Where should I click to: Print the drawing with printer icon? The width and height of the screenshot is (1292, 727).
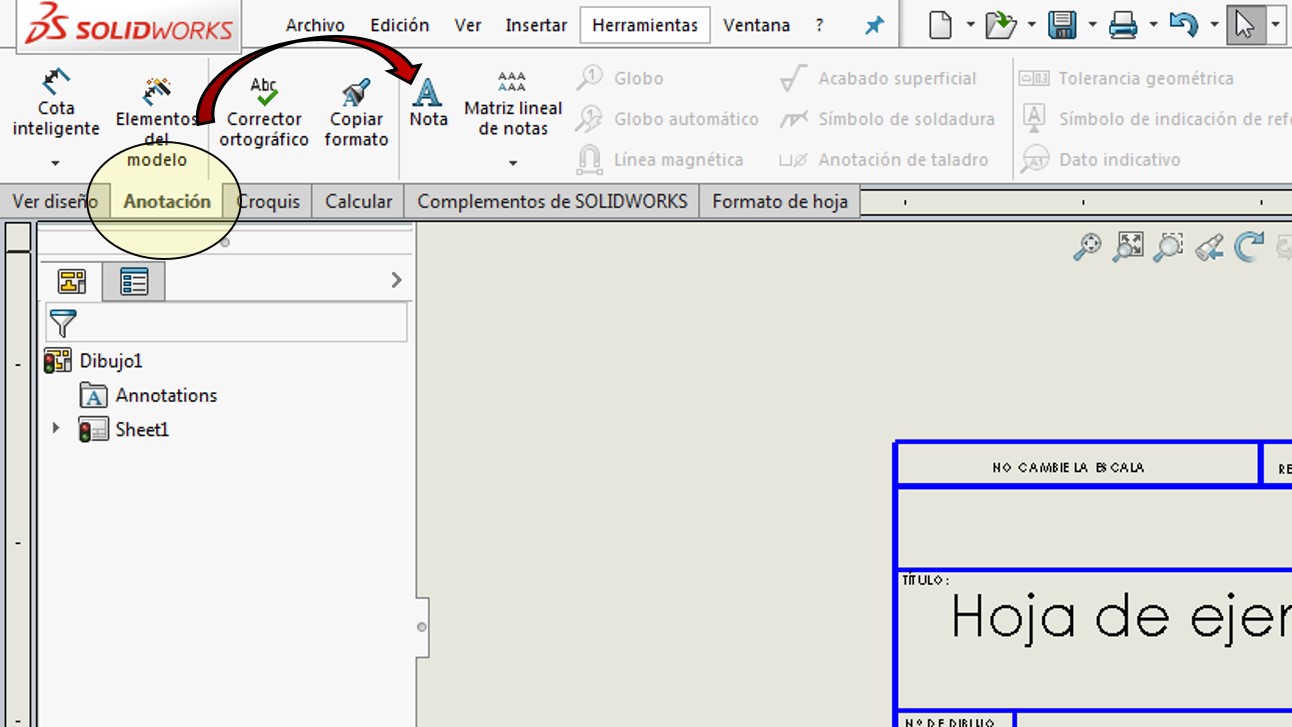(x=1123, y=25)
